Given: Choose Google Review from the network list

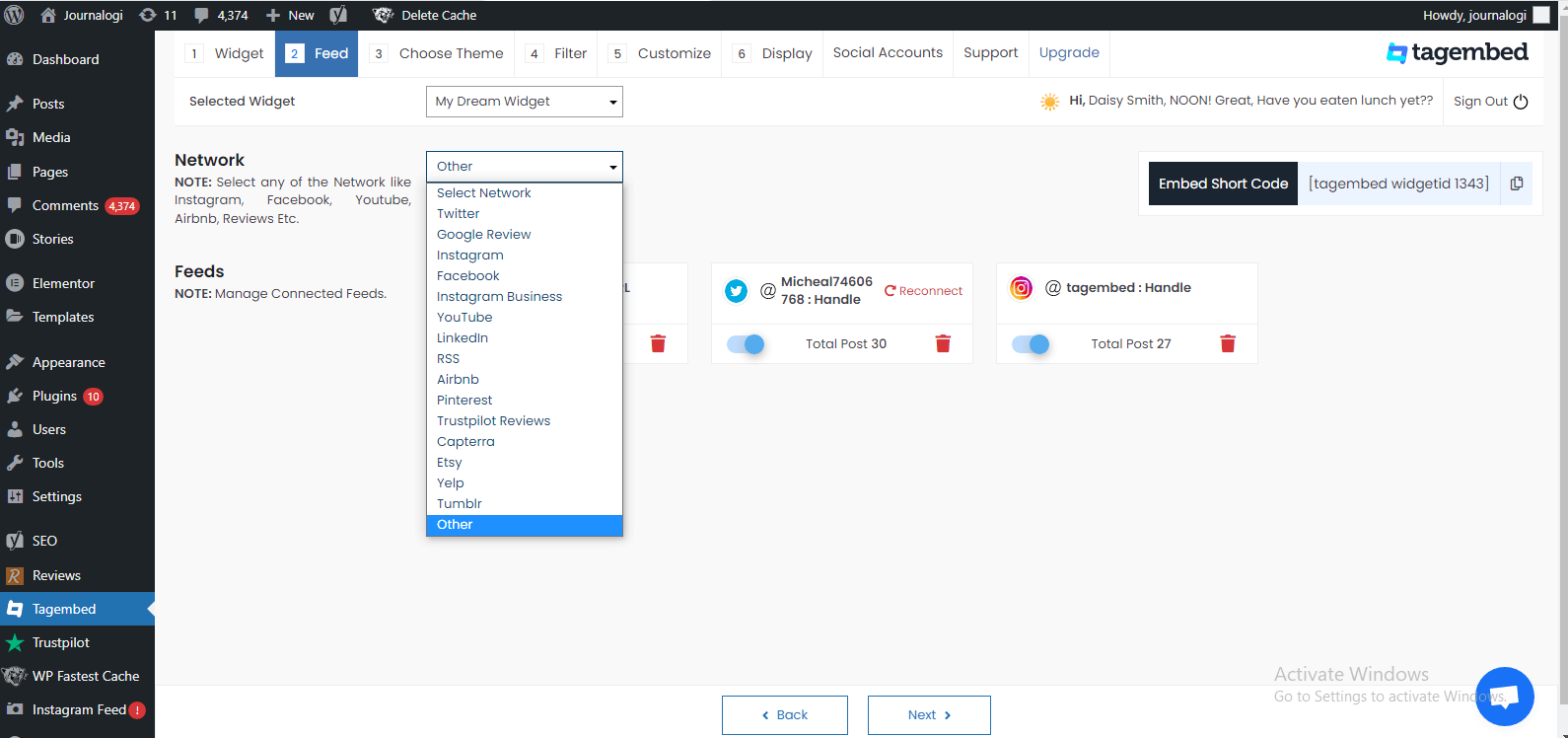Looking at the screenshot, I should tap(525, 235).
